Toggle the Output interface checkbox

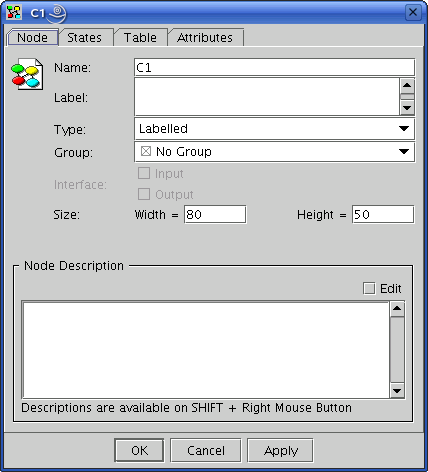coord(144,194)
